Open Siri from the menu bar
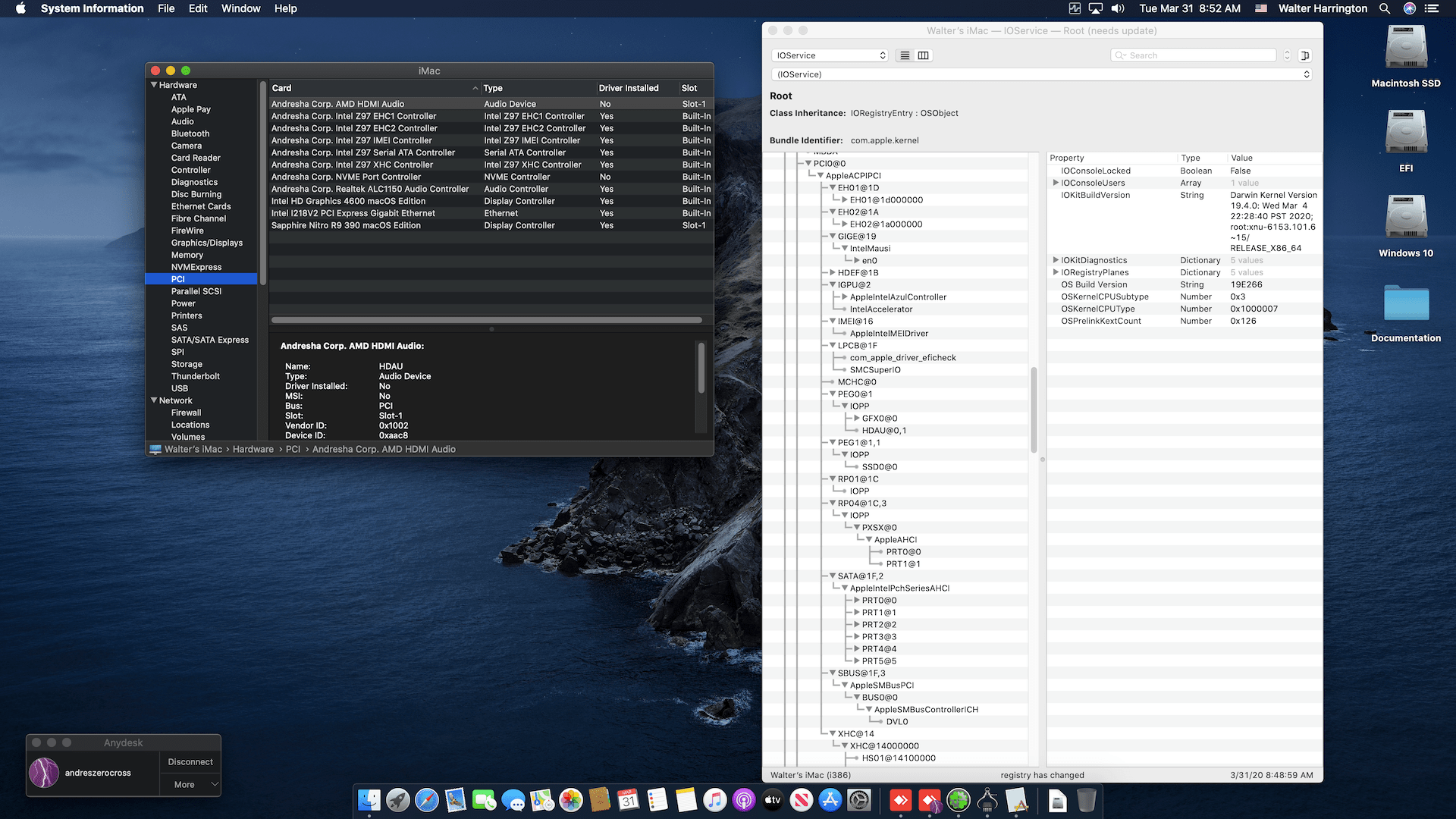1456x819 pixels. (x=1410, y=8)
